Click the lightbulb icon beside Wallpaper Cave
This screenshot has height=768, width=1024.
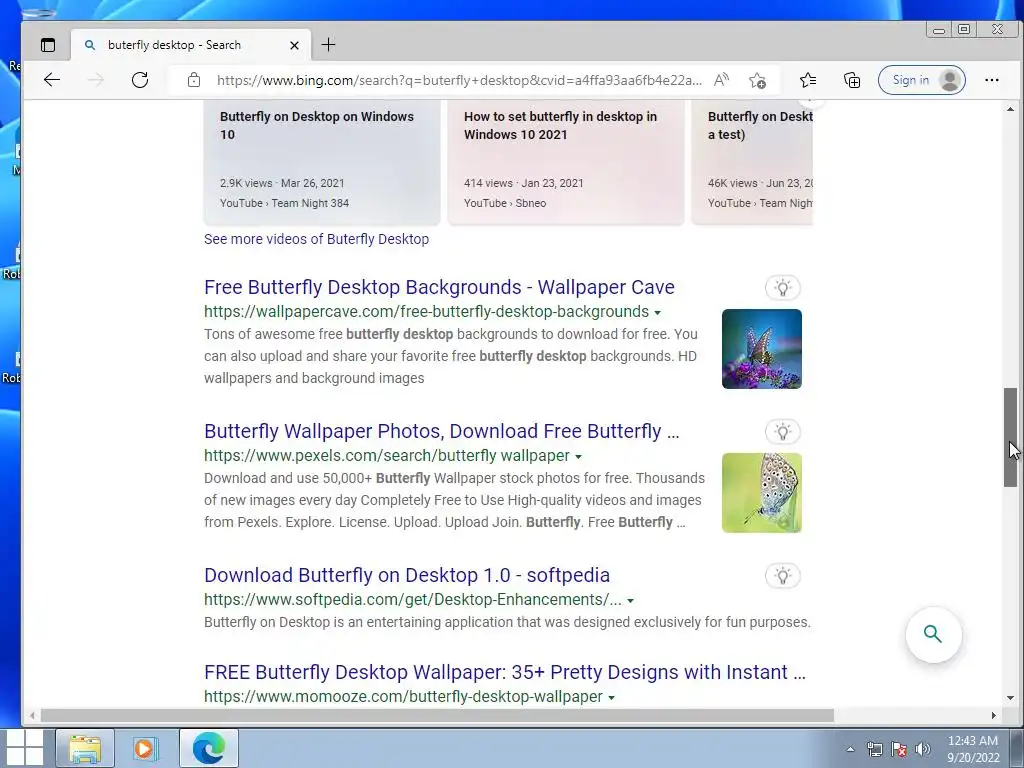coord(782,287)
